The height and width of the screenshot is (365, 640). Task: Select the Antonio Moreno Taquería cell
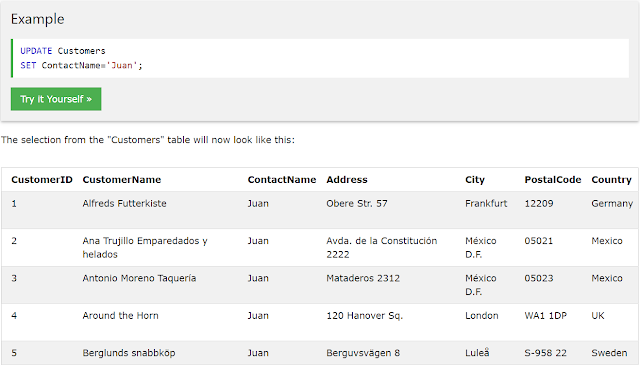click(139, 278)
